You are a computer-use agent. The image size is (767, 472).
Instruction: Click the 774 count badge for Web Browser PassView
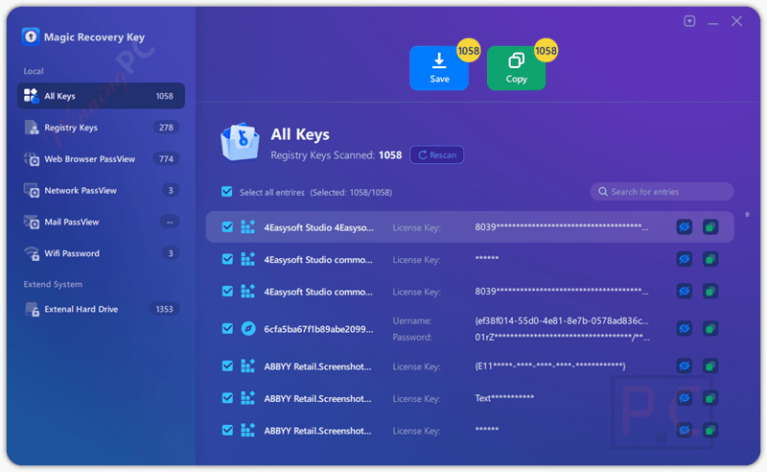tap(166, 159)
